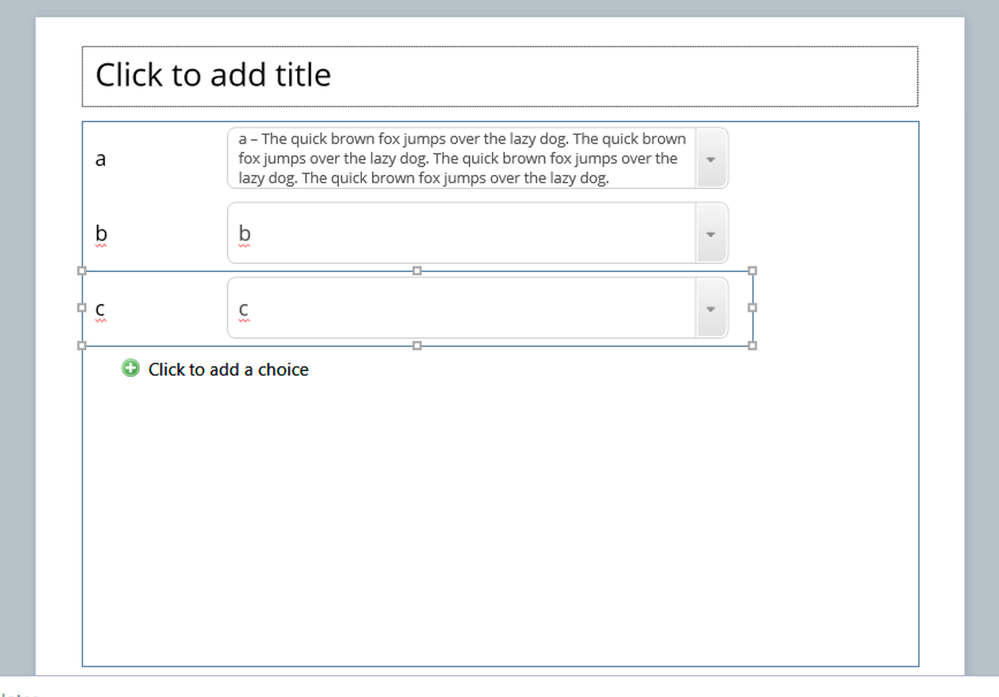This screenshot has height=697, width=999.
Task: Click the right-middle selection handle of row c
Action: point(752,308)
